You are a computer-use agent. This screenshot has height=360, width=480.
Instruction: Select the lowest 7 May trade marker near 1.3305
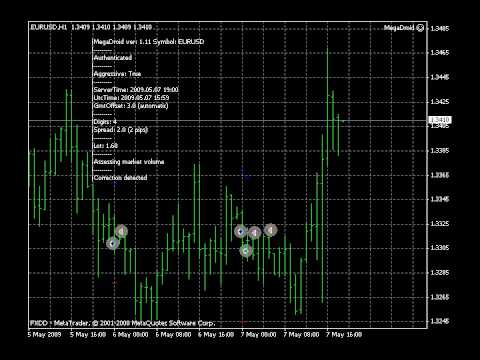(246, 251)
